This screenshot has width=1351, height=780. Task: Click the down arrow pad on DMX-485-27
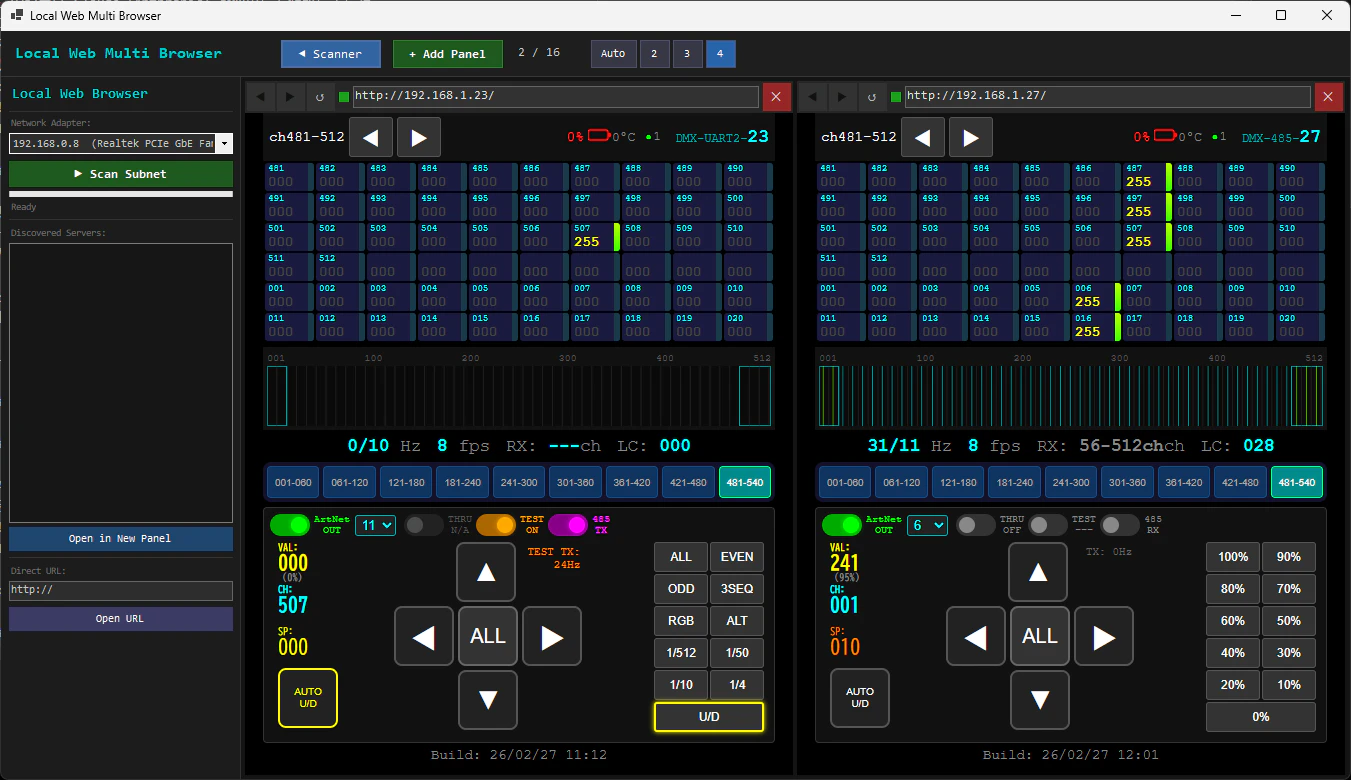pyautogui.click(x=1040, y=700)
